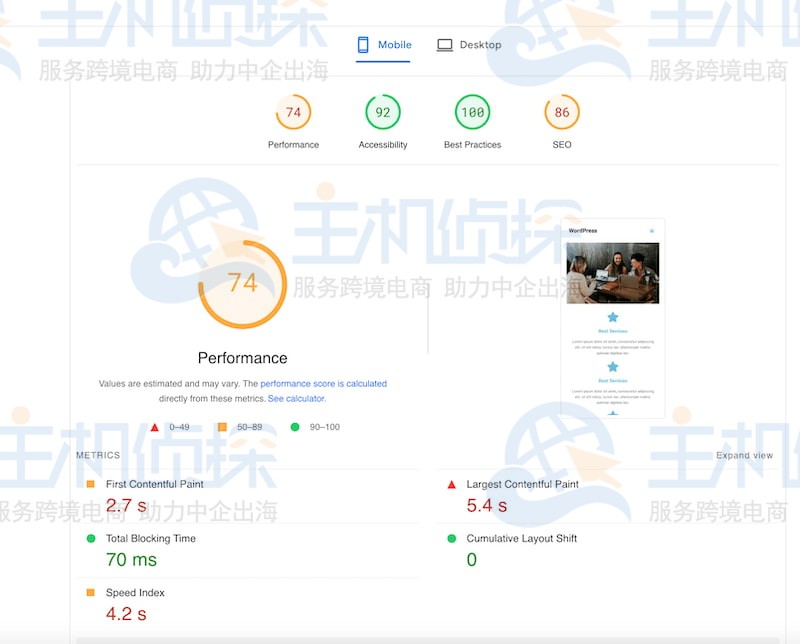The image size is (800, 644).
Task: Select the green 90–100 legend marker
Action: coord(296,426)
